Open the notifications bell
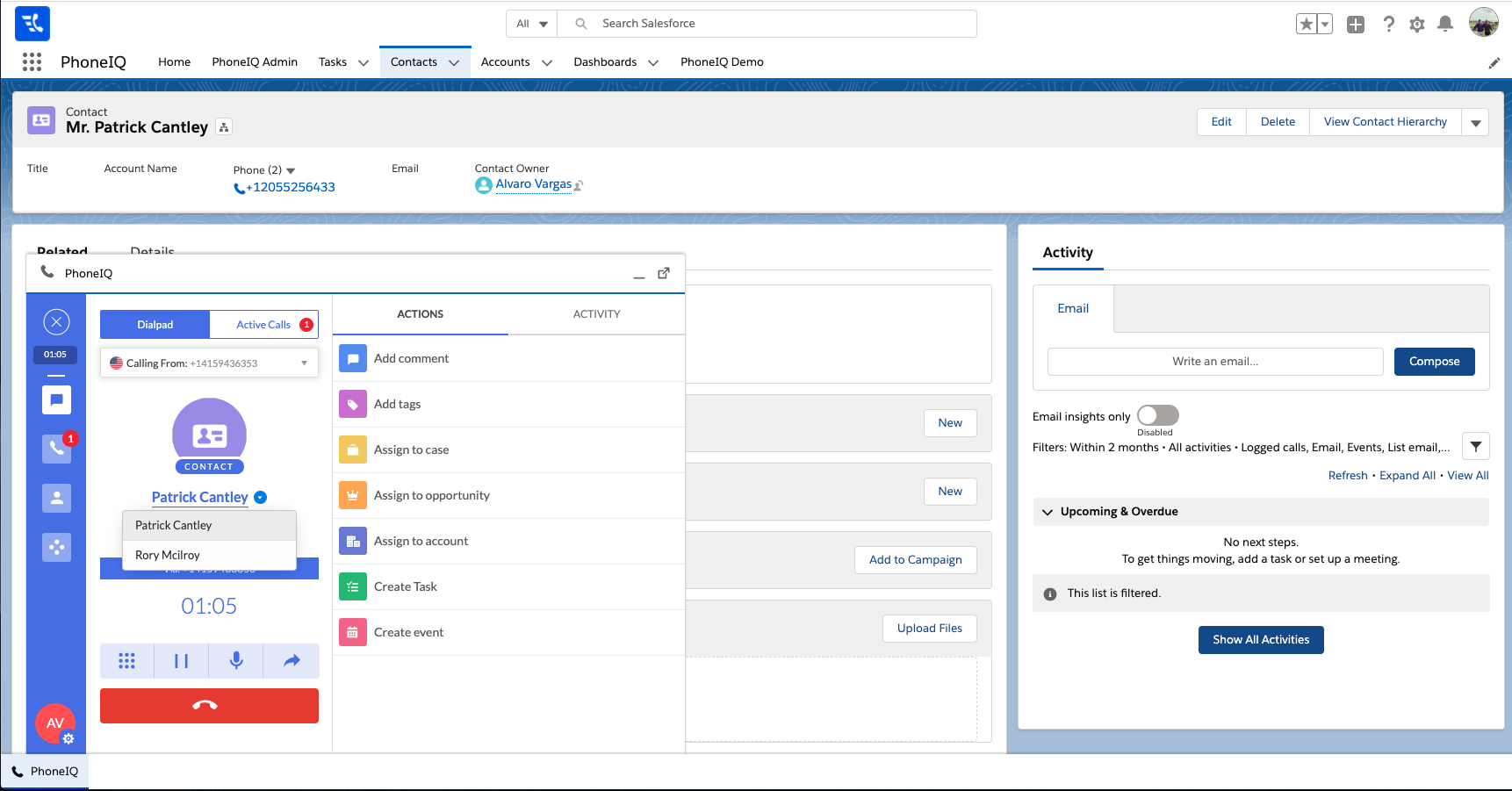Screen dimensions: 1512x791 click(x=1444, y=25)
